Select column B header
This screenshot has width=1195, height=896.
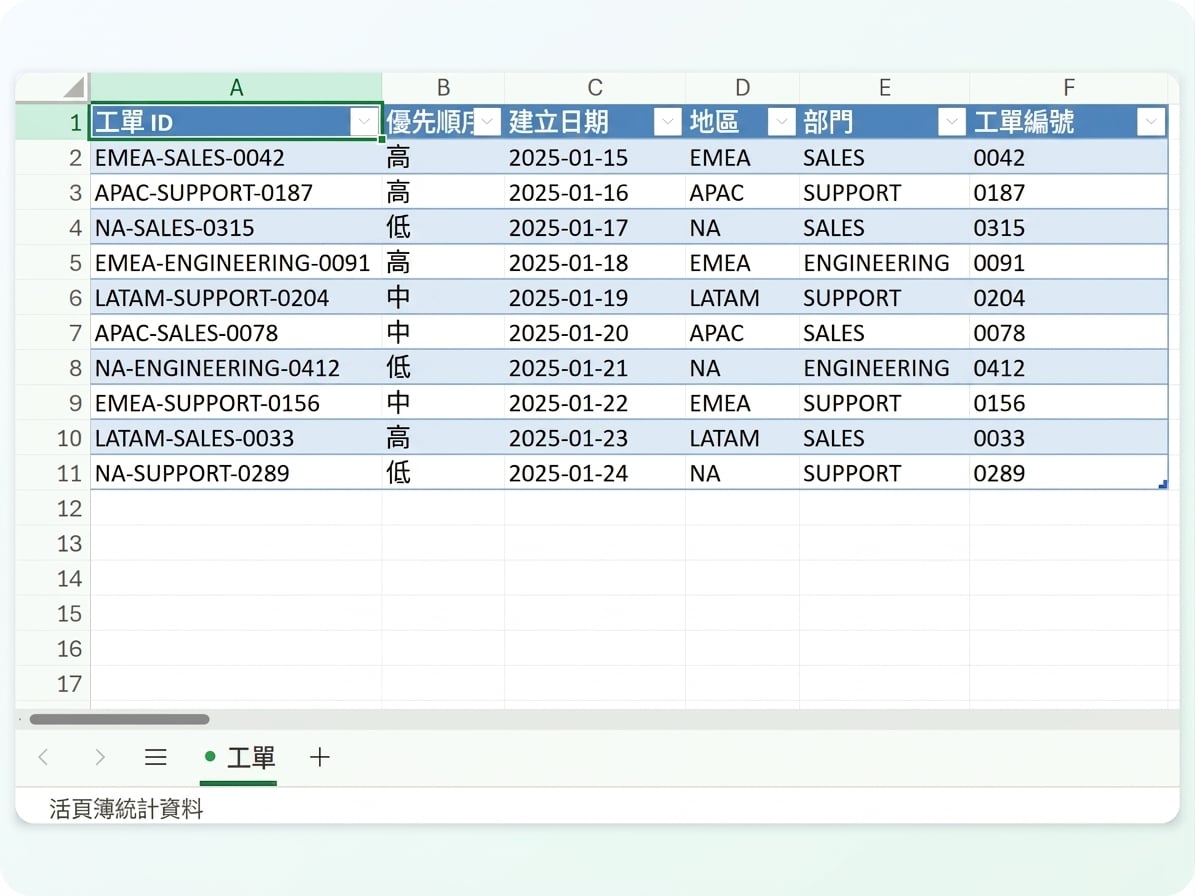[443, 88]
